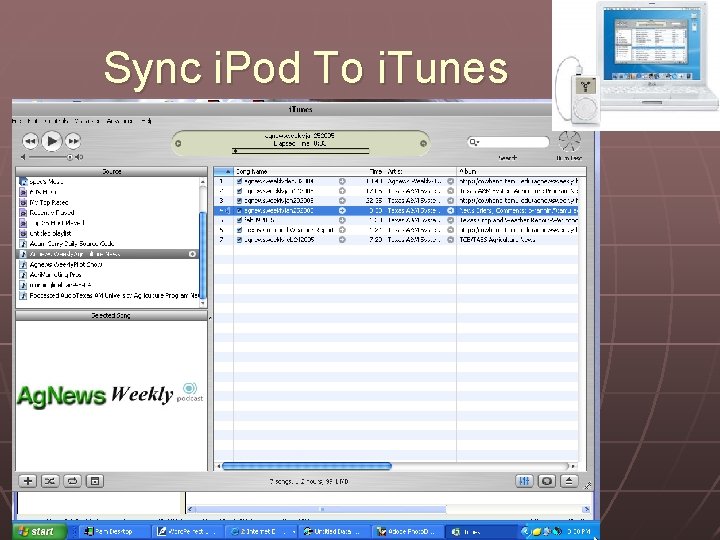
Task: Click the Time column header
Action: coord(376,171)
